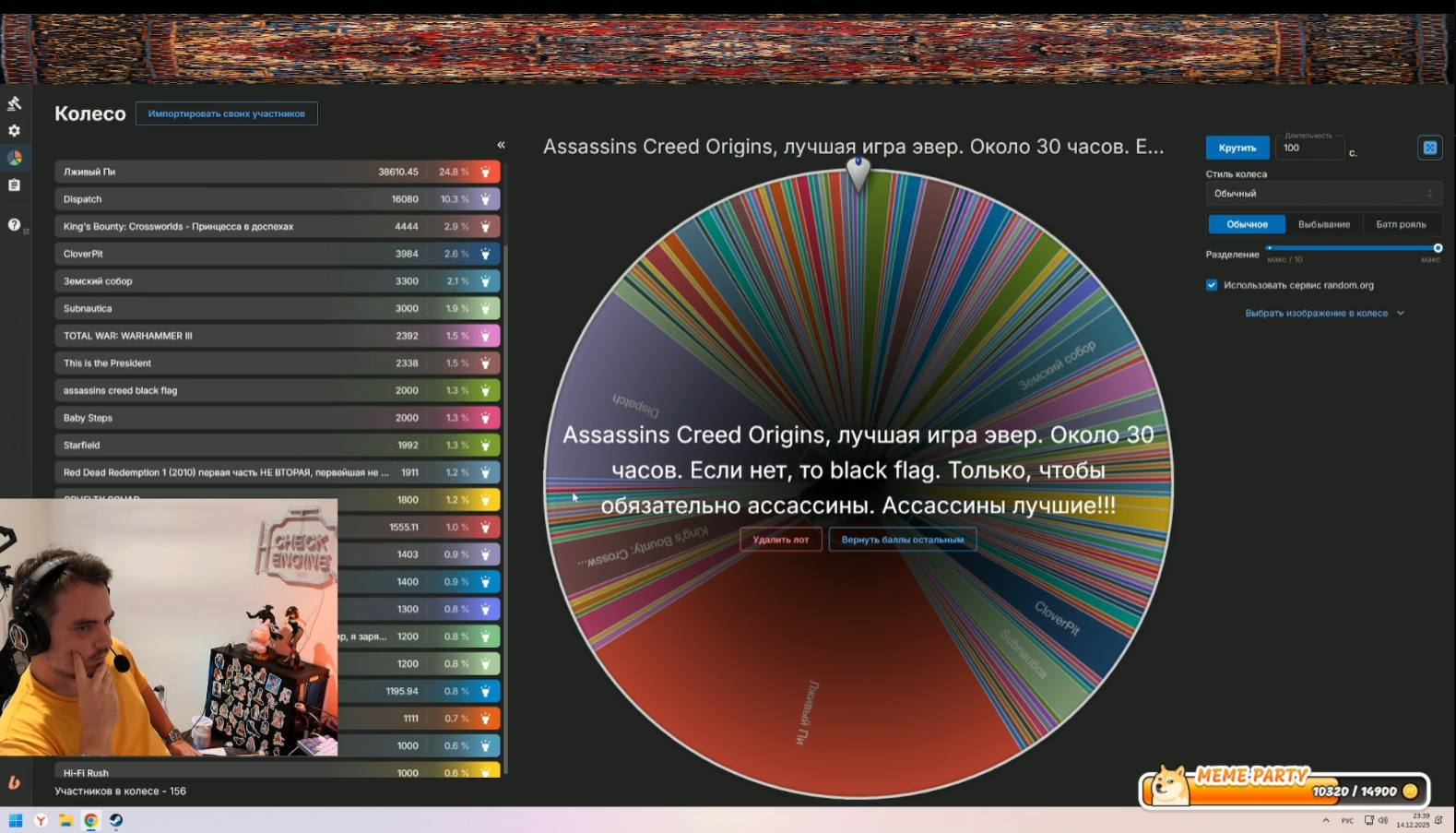This screenshot has height=833, width=1456.
Task: Toggle the random.org service checkbox
Action: click(x=1212, y=285)
